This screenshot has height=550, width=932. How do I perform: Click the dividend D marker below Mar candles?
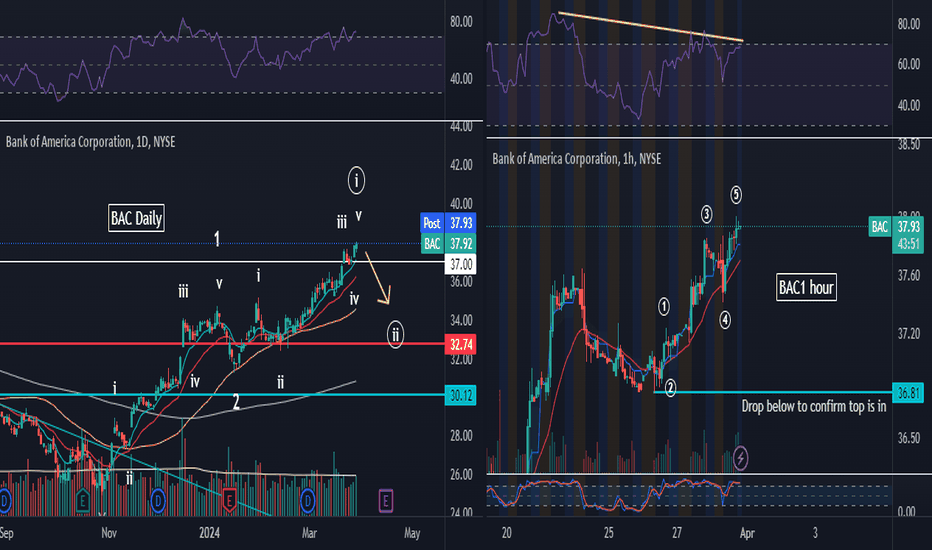(307, 501)
